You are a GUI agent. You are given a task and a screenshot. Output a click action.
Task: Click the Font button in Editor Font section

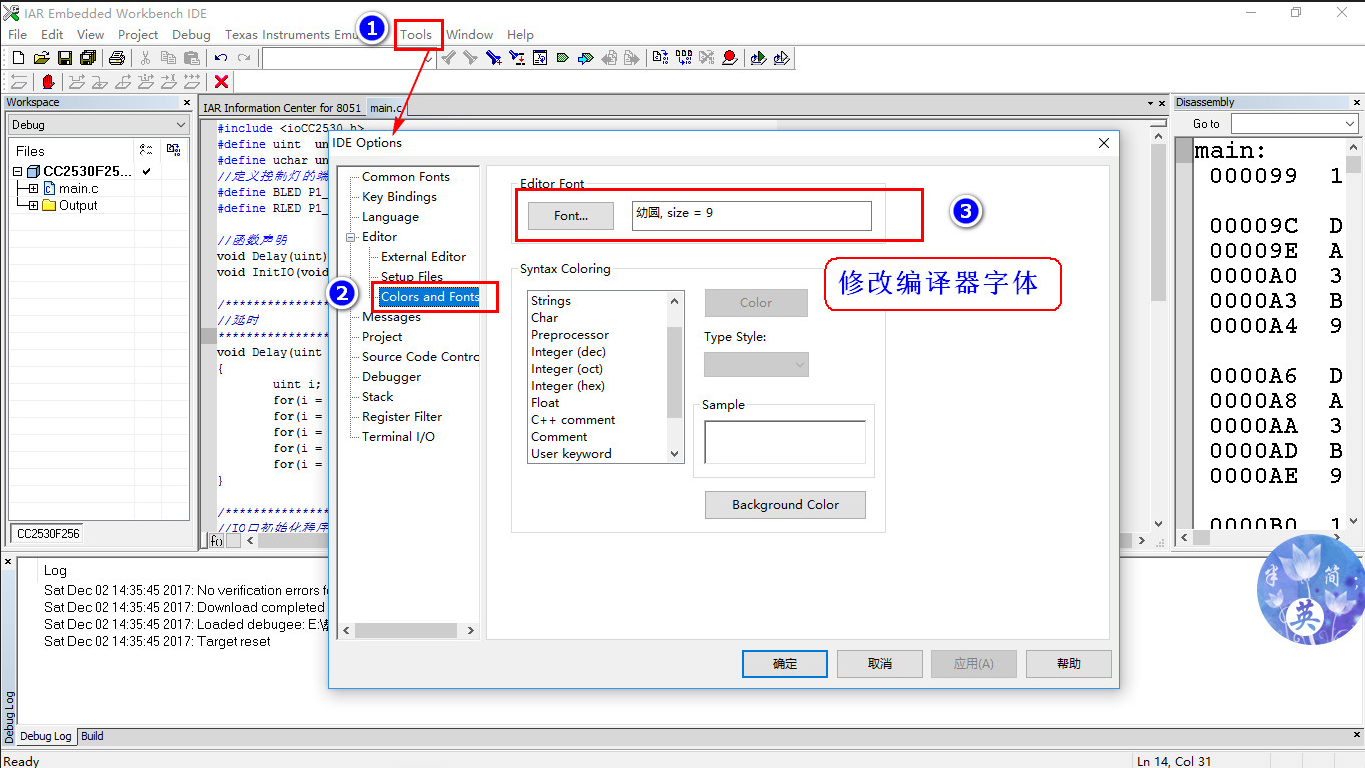click(x=570, y=216)
